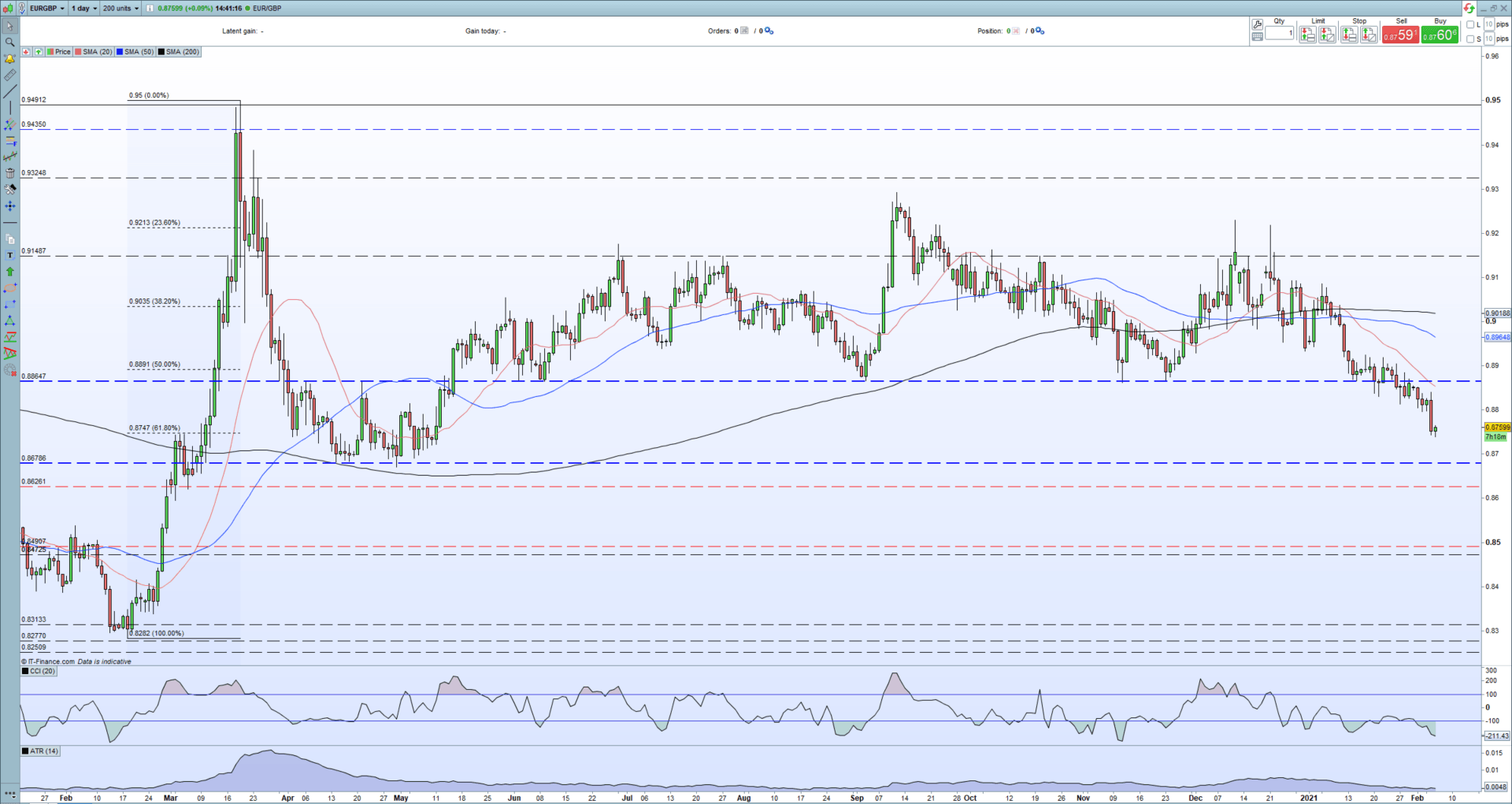Viewport: 1512px width, 804px height.
Task: Click the copy objects icon
Action: [9, 239]
